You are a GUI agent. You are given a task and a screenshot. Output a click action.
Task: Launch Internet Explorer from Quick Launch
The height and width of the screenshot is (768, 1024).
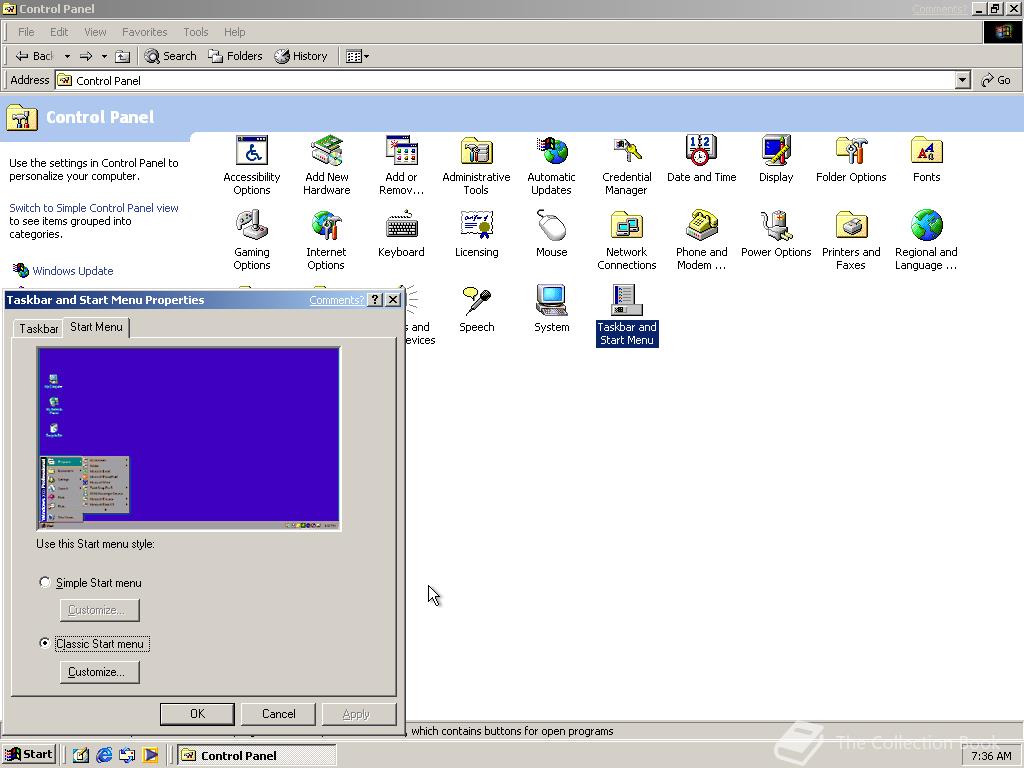coord(104,756)
